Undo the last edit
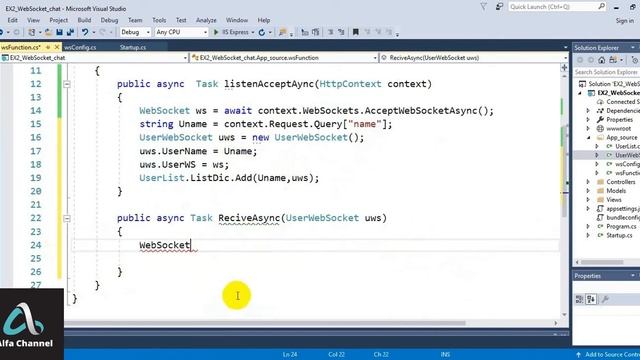The image size is (640, 360). 85,32
